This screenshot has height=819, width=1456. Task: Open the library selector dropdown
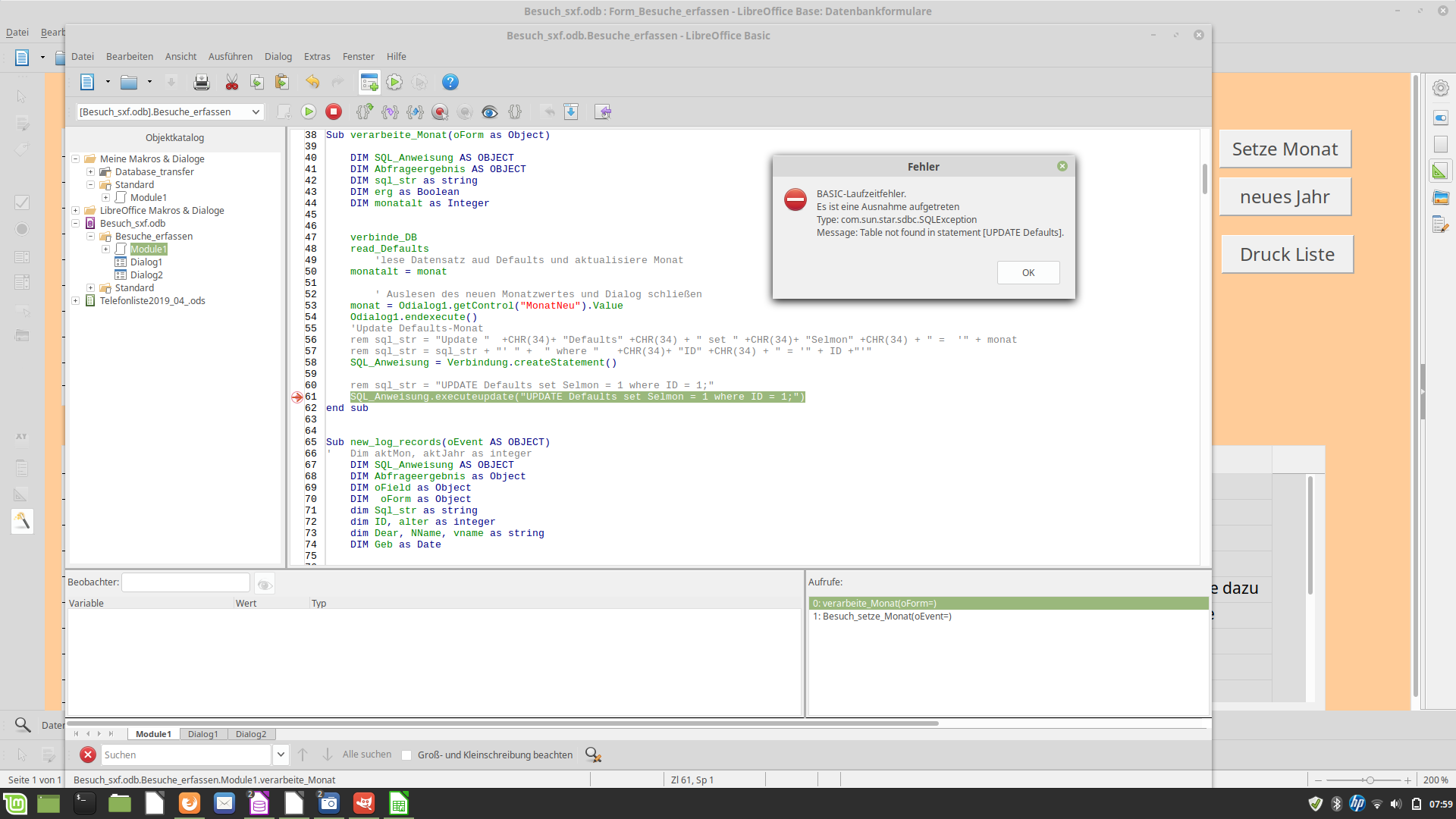coord(256,112)
